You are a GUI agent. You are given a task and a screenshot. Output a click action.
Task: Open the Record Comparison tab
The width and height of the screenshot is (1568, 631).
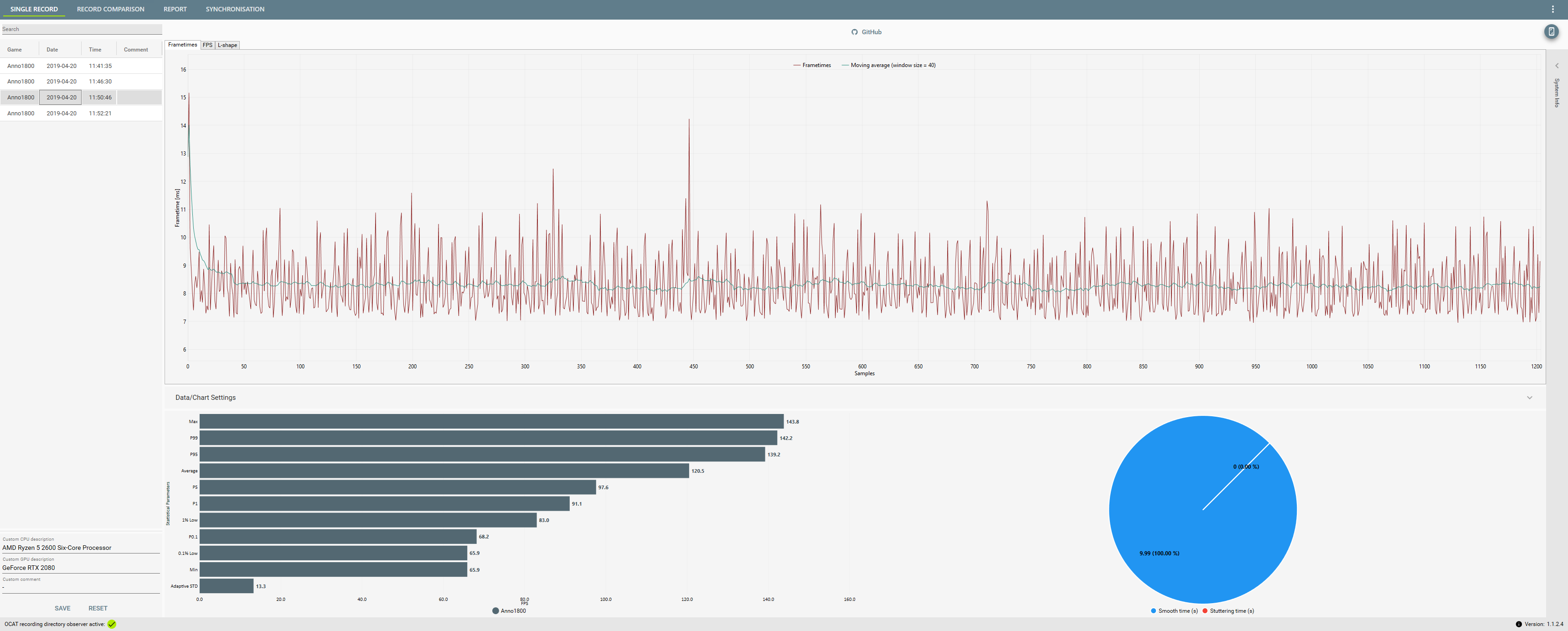(111, 9)
